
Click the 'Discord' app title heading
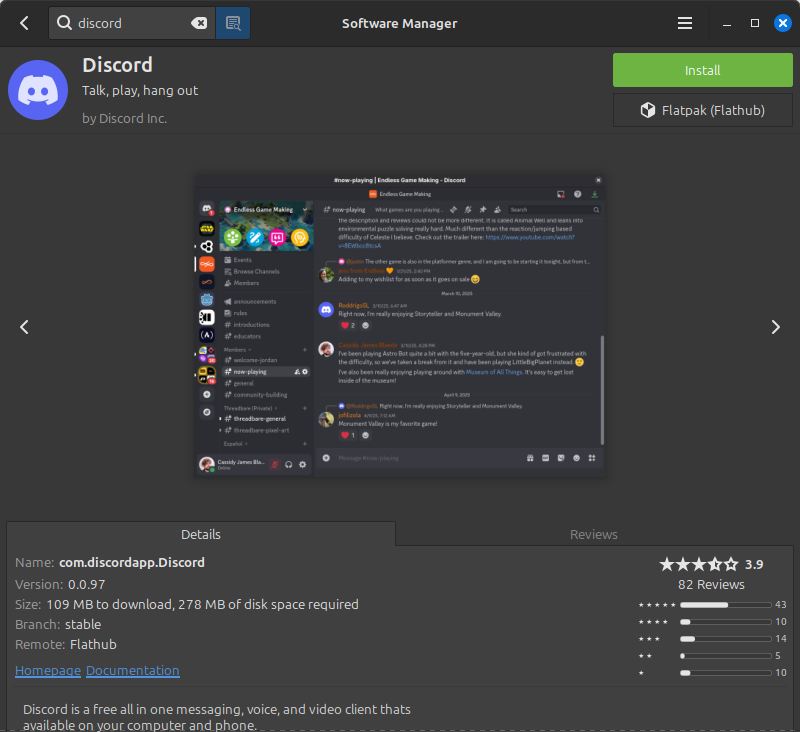click(x=117, y=65)
